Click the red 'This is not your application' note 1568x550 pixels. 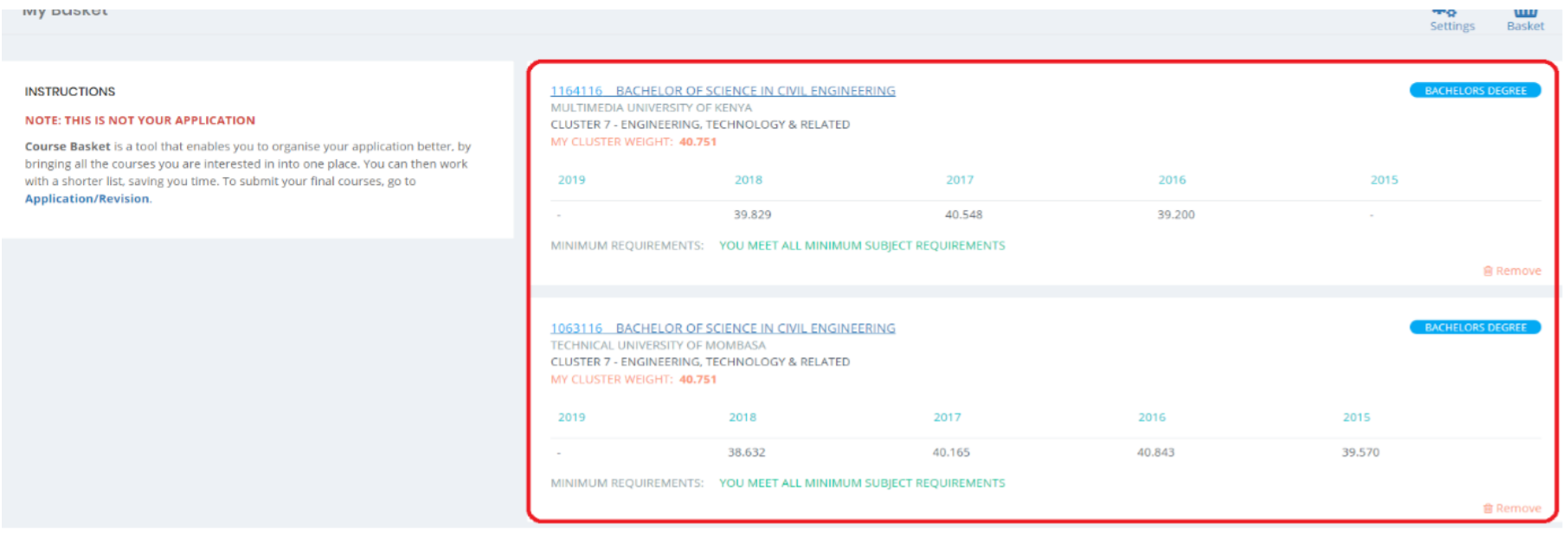[x=140, y=120]
